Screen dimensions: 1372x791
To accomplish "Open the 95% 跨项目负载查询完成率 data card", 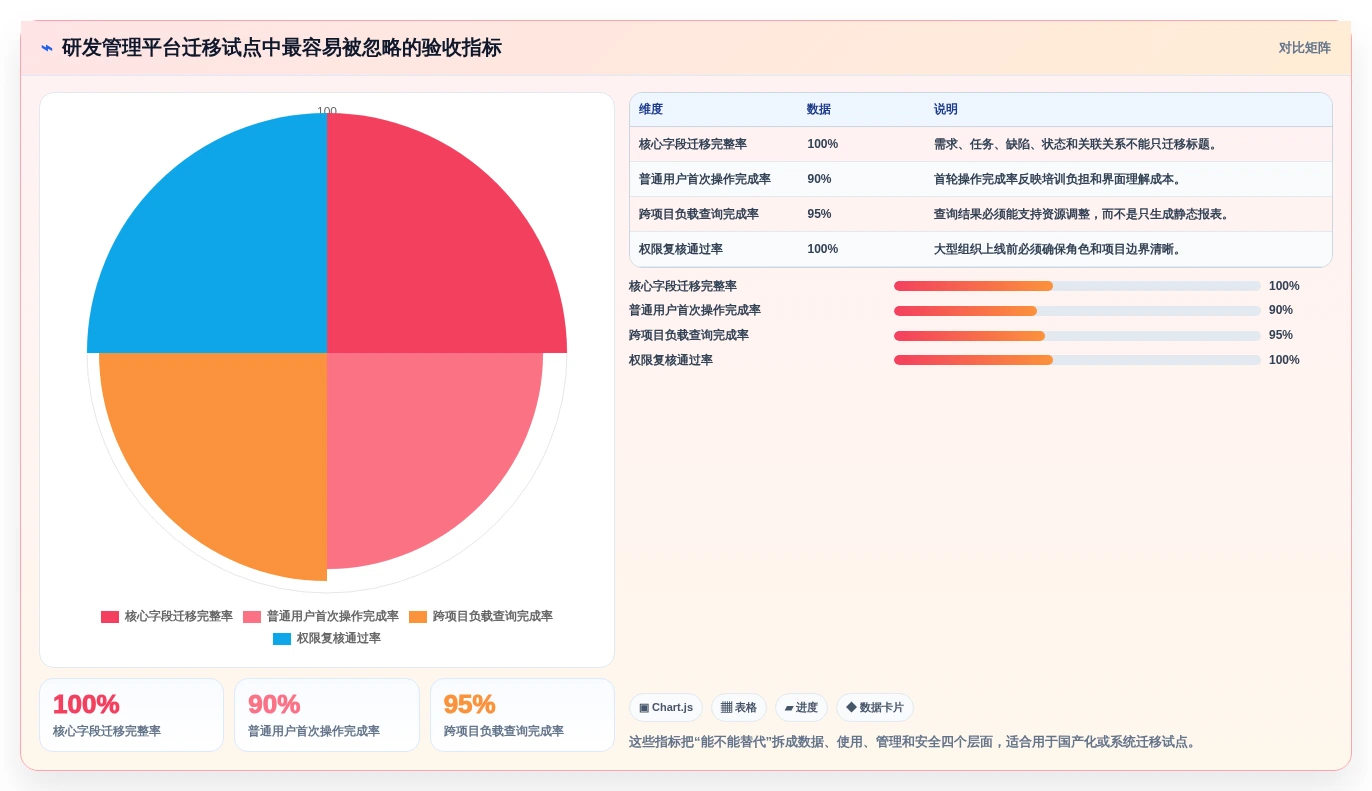I will [x=522, y=715].
